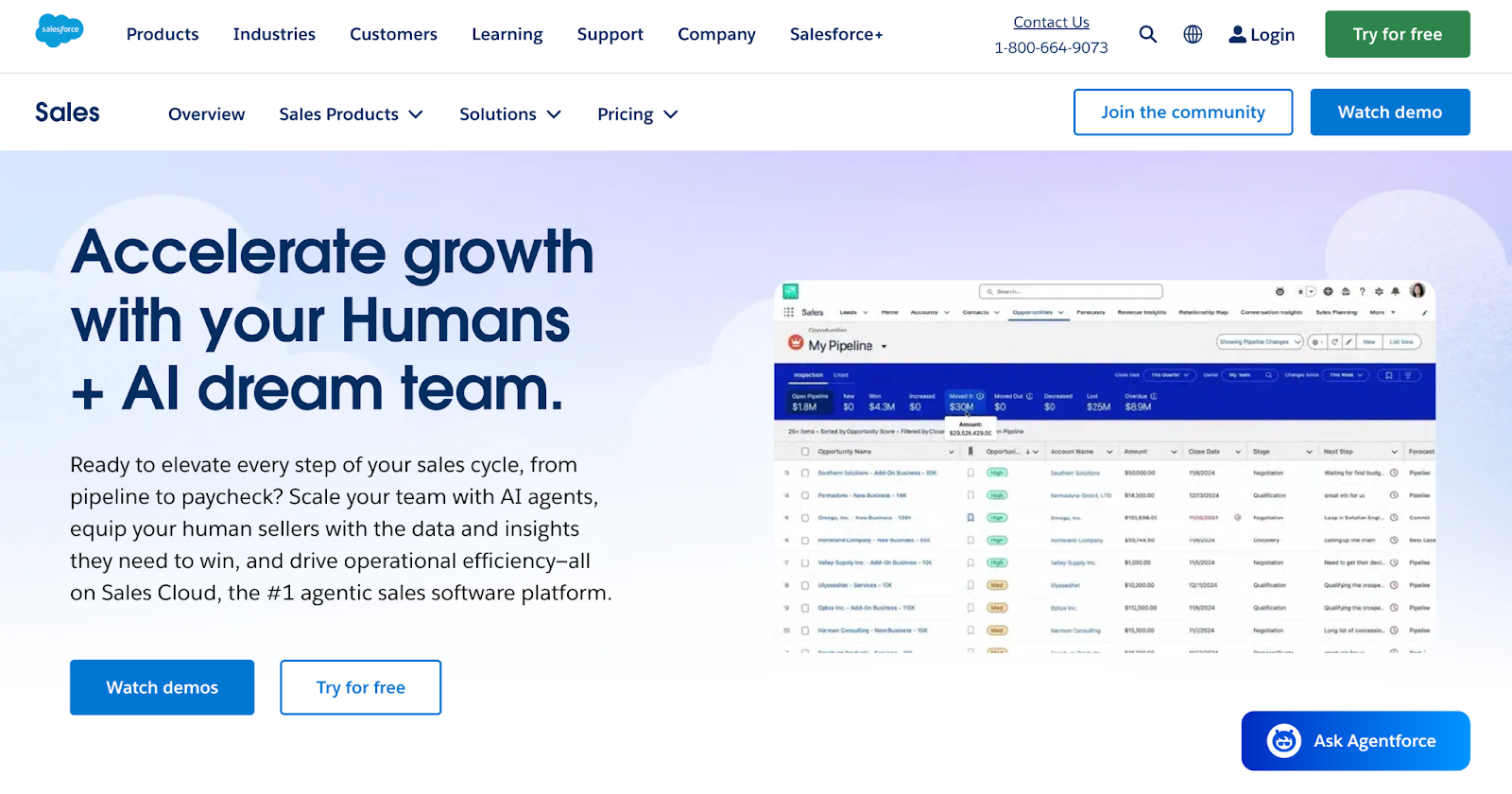Open the Industries menu
This screenshot has width=1512, height=794.
pos(274,34)
